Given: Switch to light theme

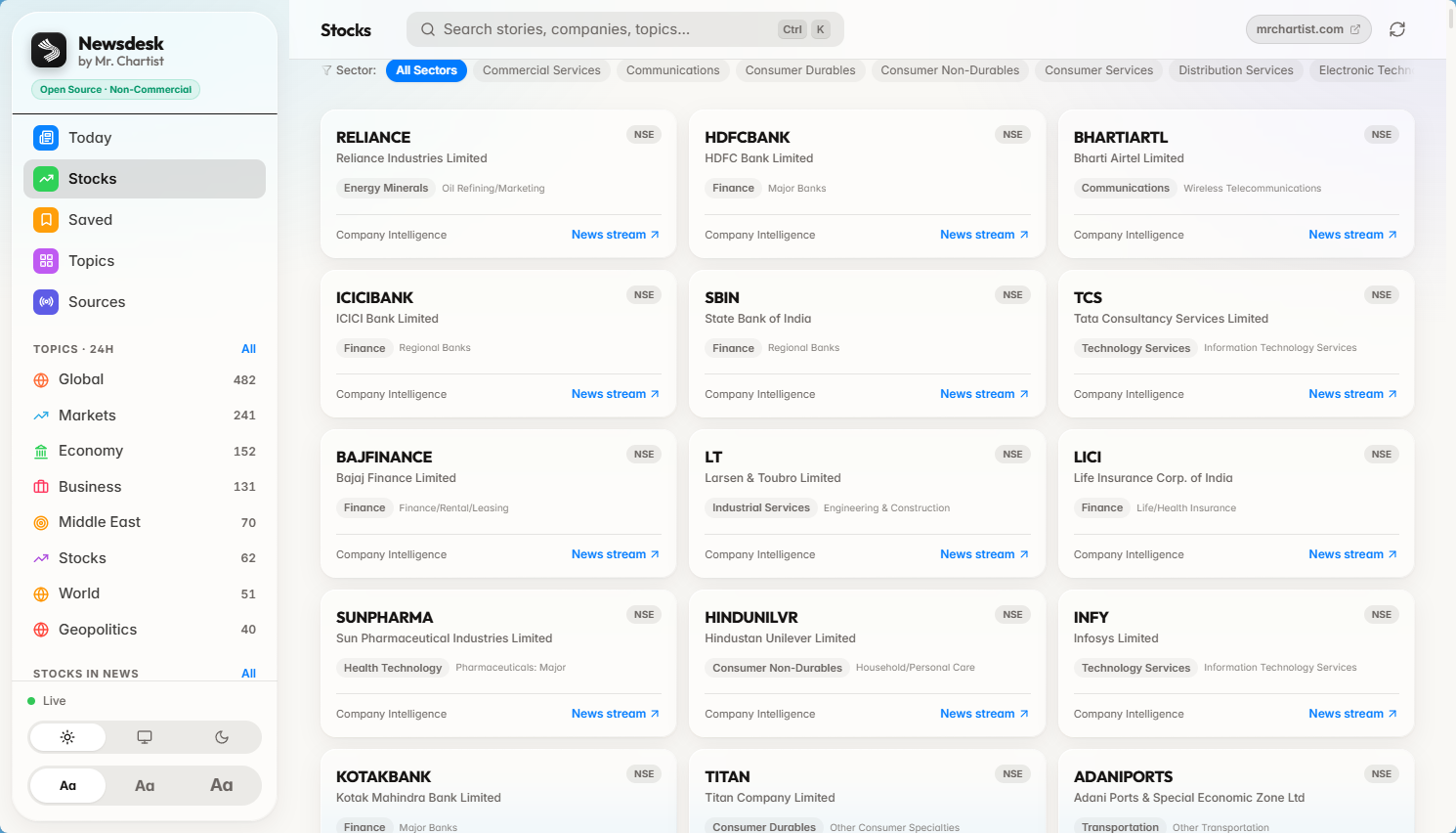Looking at the screenshot, I should pos(67,737).
